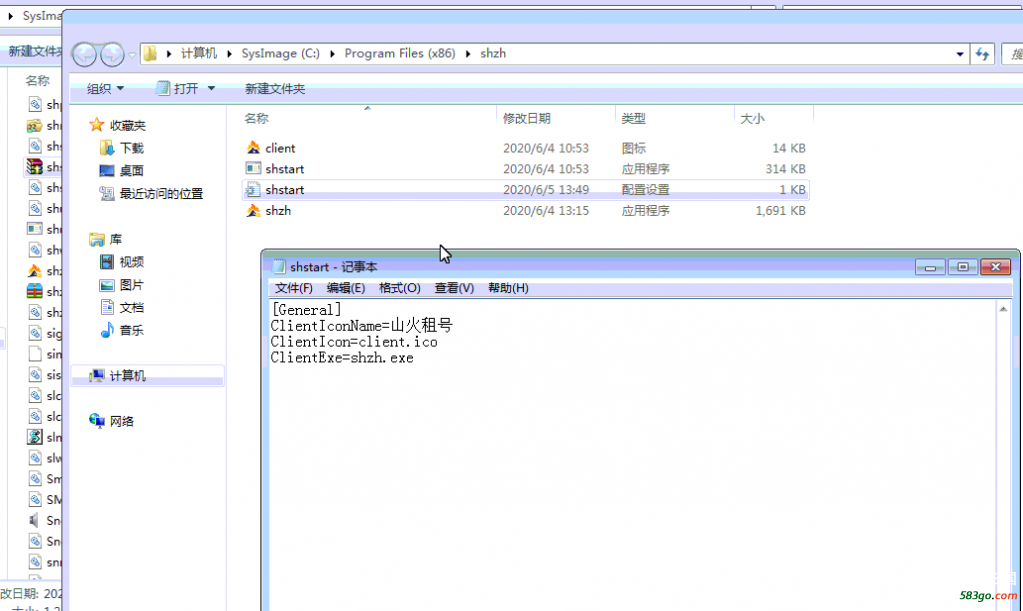
Task: Minimize the shstart Notepad window
Action: click(930, 267)
